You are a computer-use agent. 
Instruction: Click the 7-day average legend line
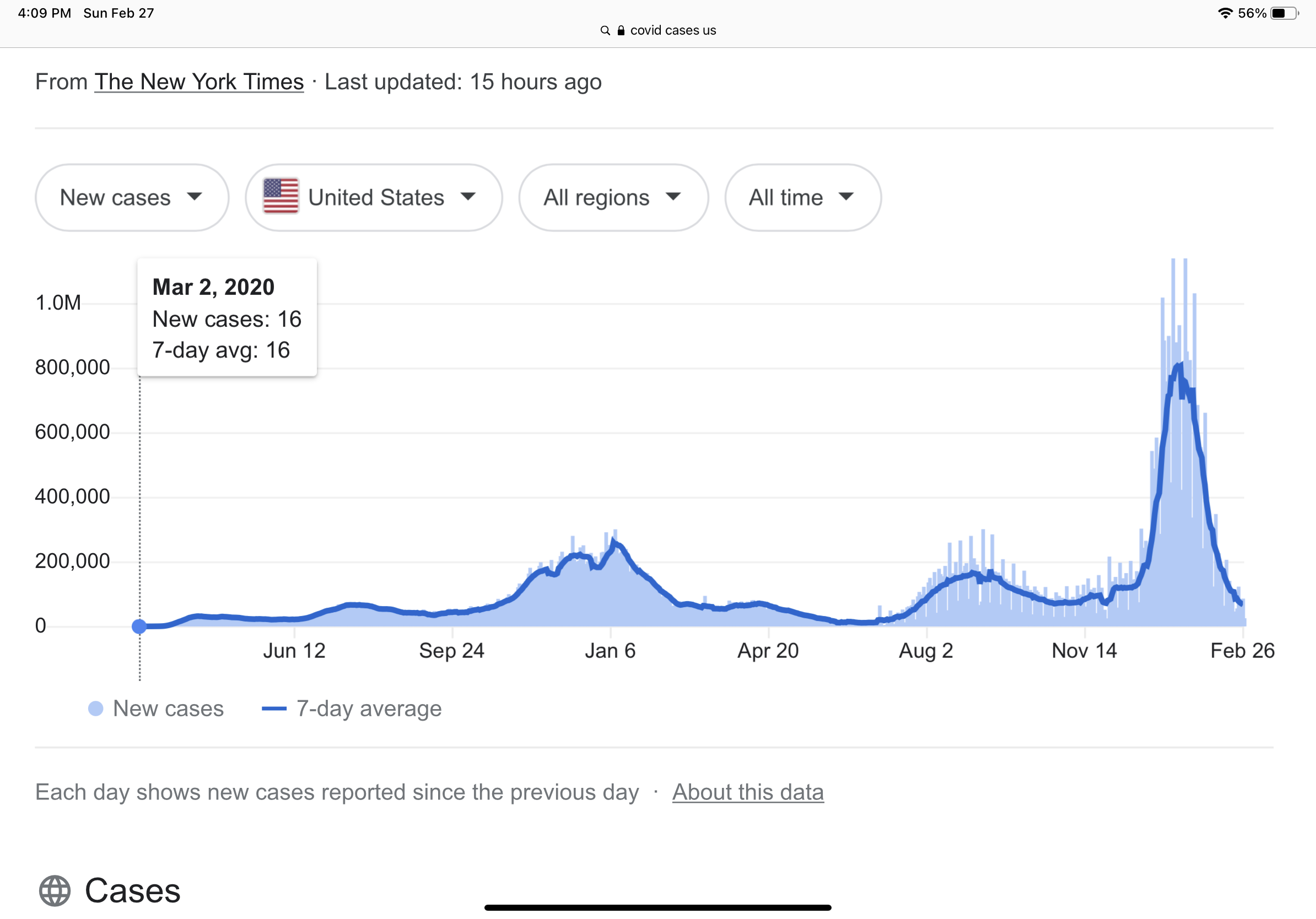(x=274, y=709)
